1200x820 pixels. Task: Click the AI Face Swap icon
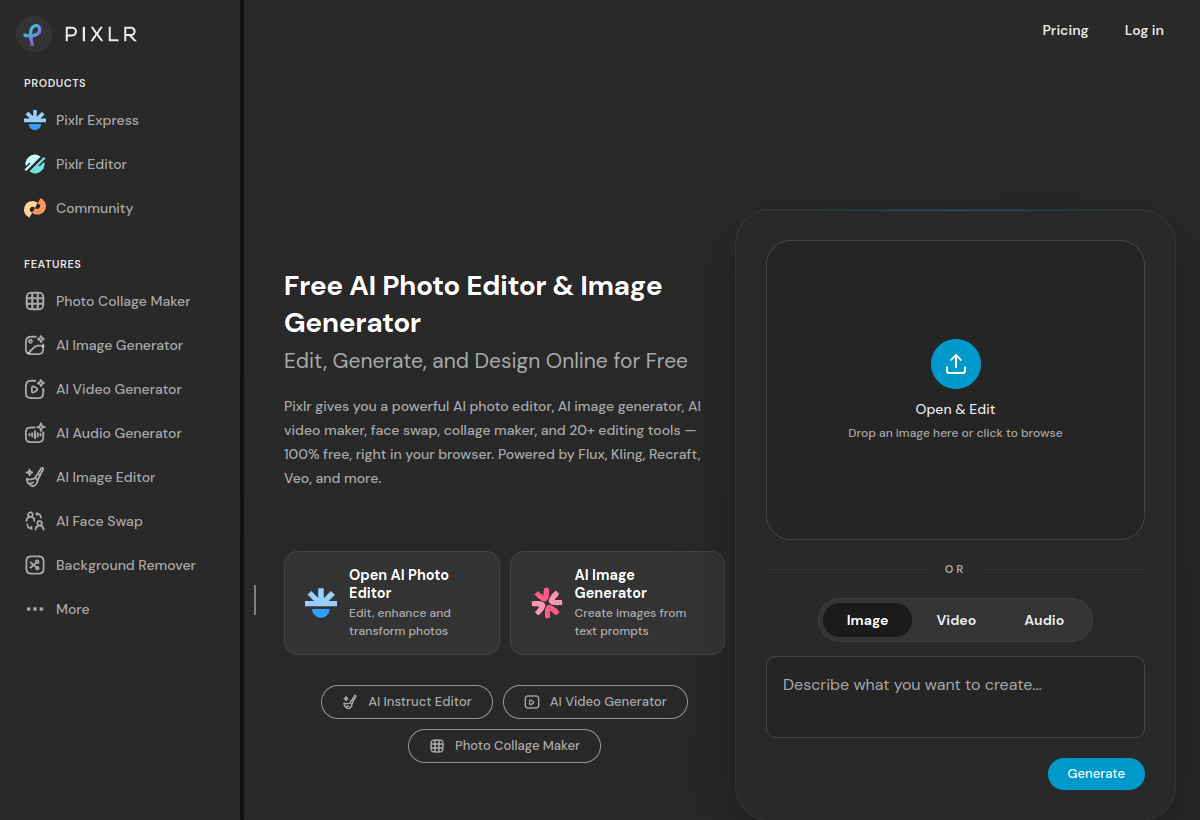pos(35,521)
